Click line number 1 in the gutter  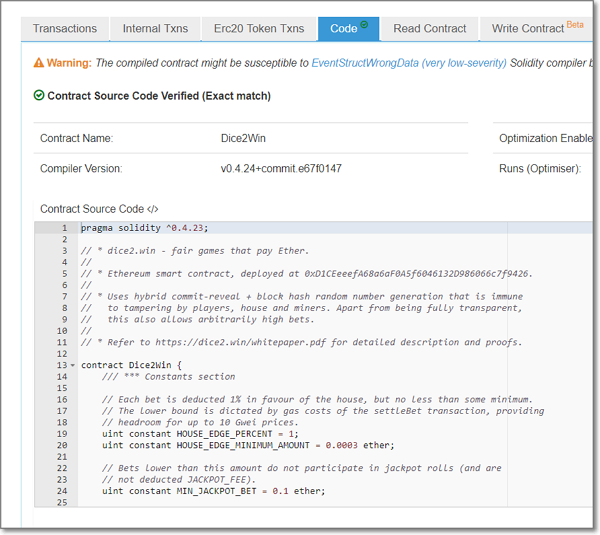63,229
